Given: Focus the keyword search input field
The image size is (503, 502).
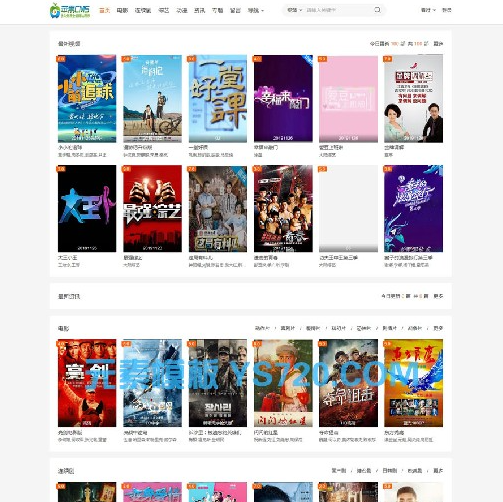Looking at the screenshot, I should [338, 10].
